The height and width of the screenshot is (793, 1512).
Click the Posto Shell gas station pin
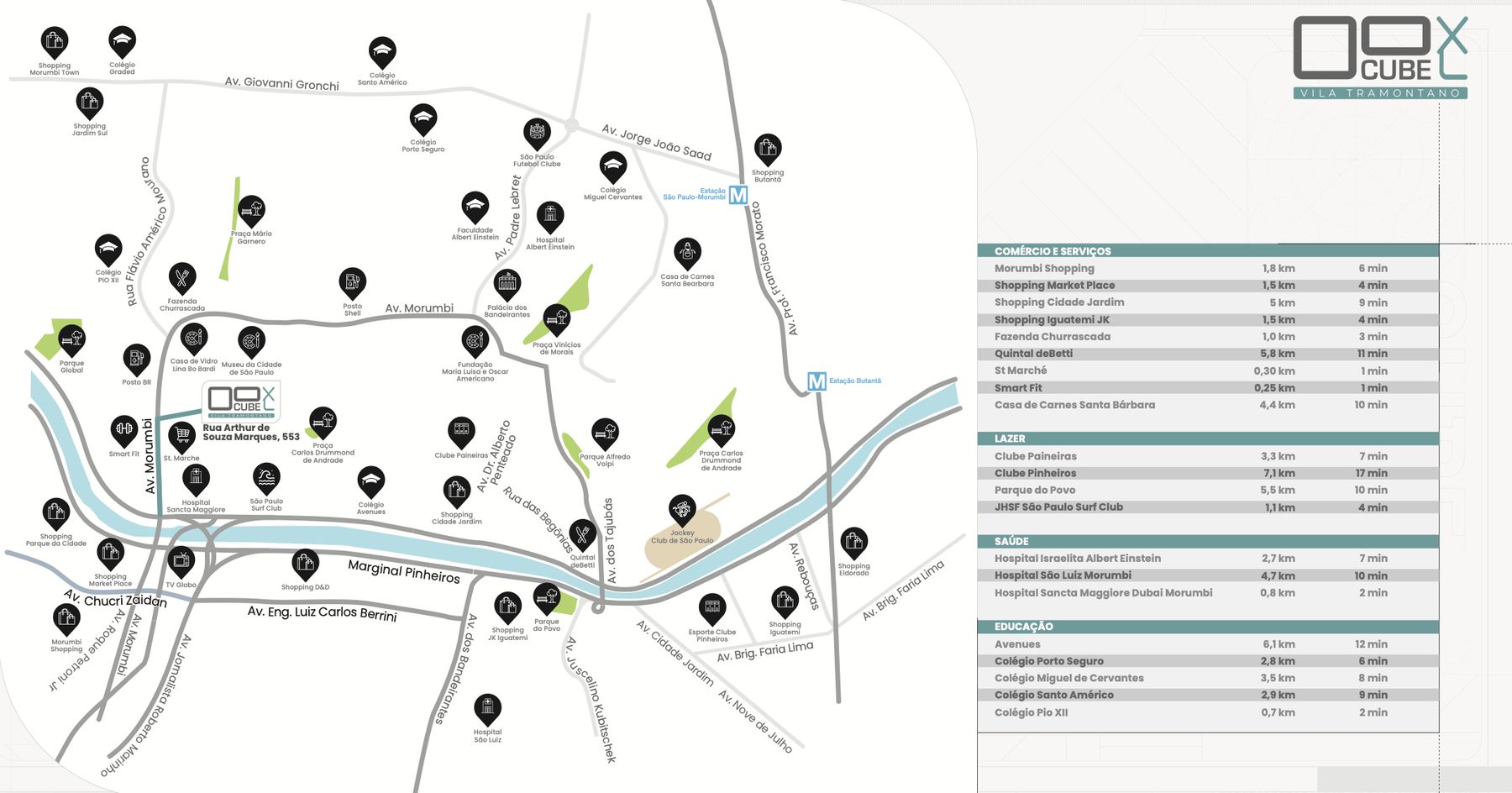click(x=353, y=284)
